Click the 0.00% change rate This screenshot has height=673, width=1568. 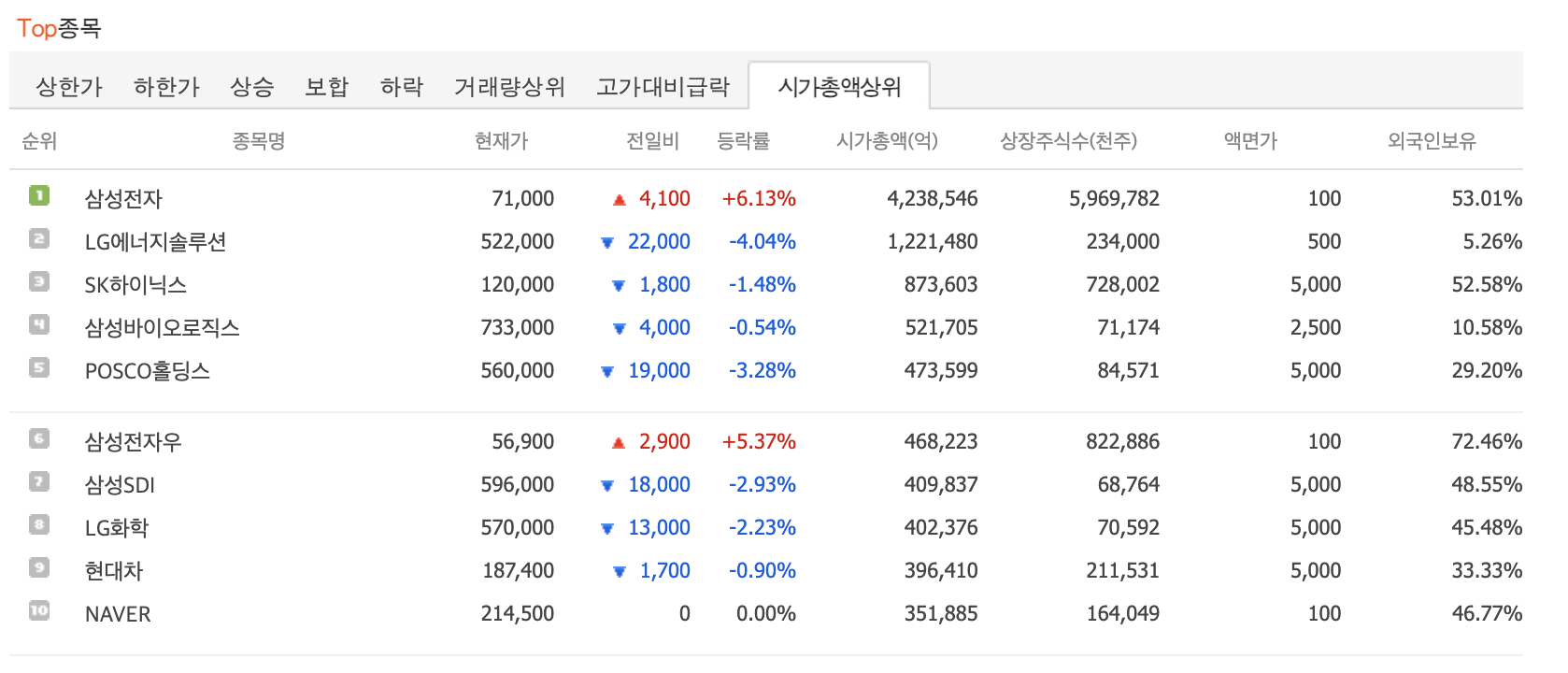[x=766, y=613]
